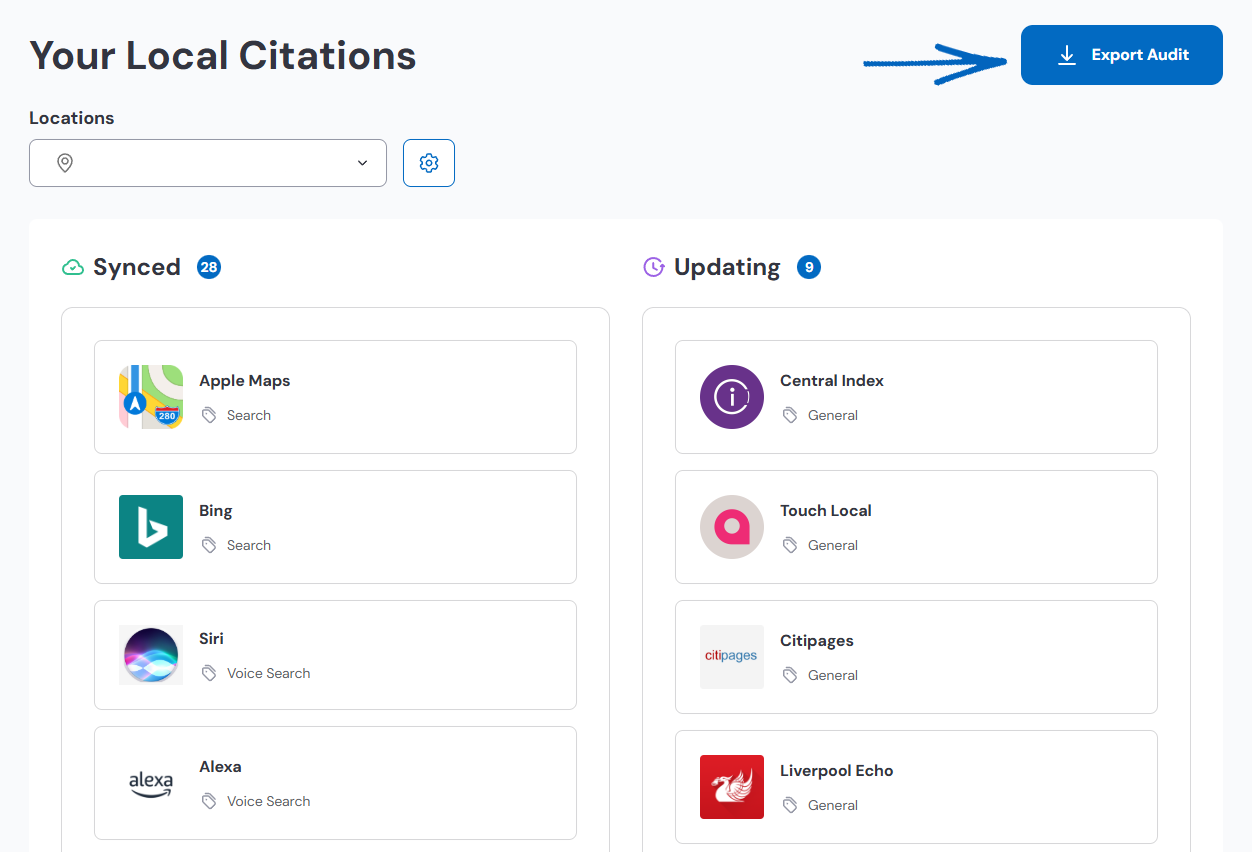
Task: Select the Alexa citation name
Action: tap(220, 767)
